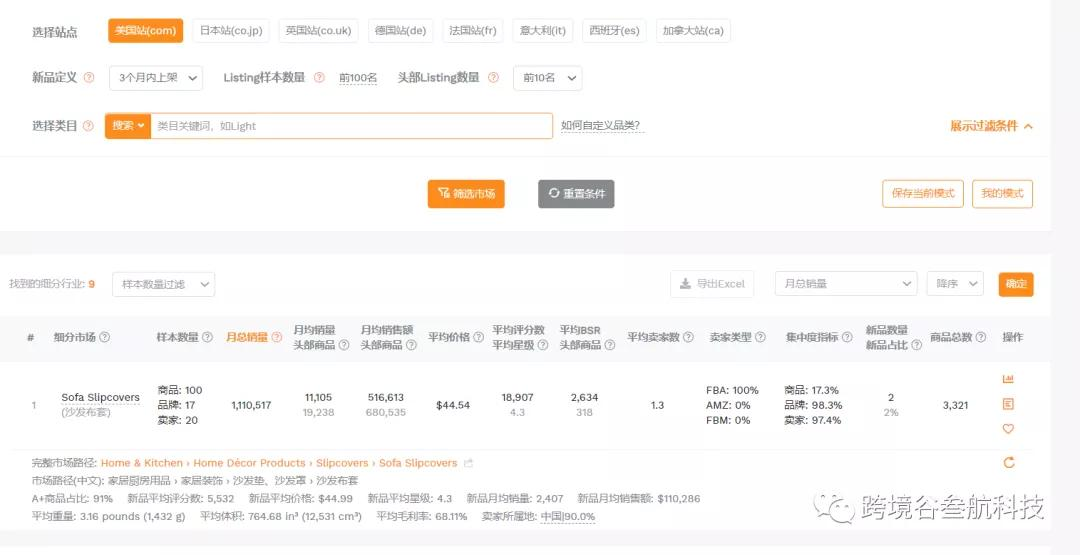The height and width of the screenshot is (555, 1080).
Task: Click the help icon next to 选择类目
Action: pyautogui.click(x=89, y=126)
